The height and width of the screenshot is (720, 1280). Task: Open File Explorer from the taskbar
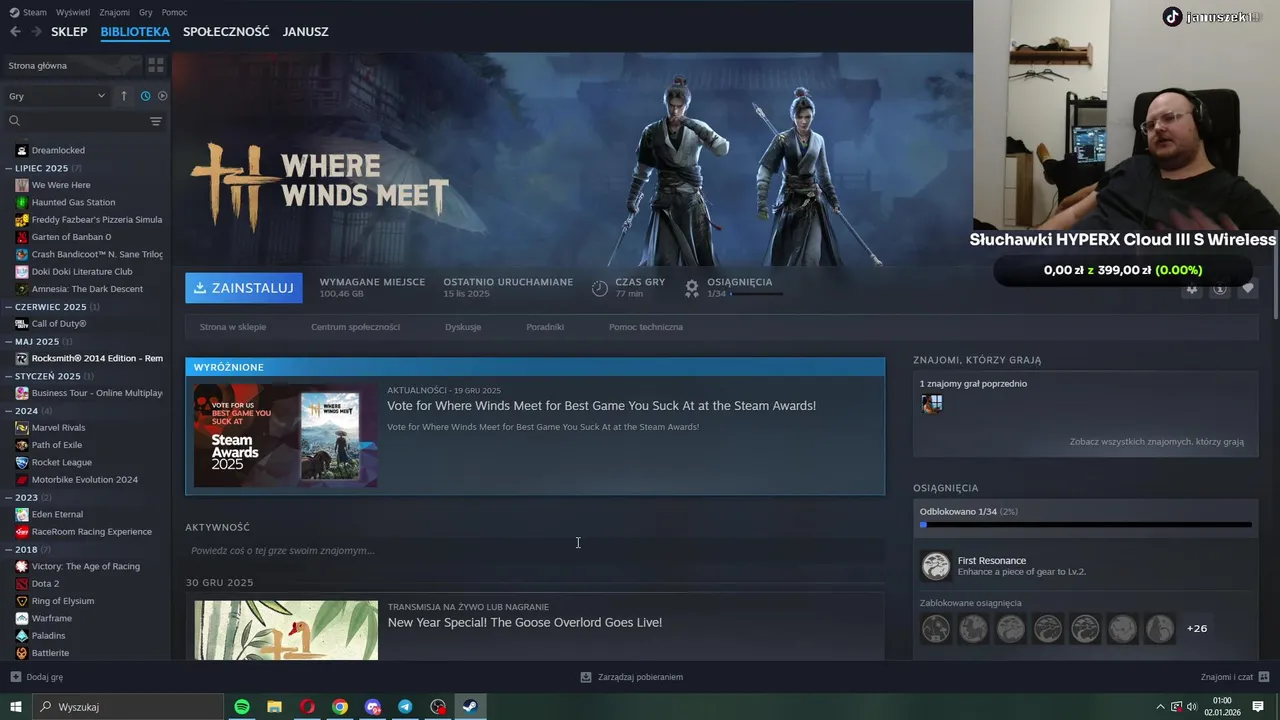coord(274,707)
